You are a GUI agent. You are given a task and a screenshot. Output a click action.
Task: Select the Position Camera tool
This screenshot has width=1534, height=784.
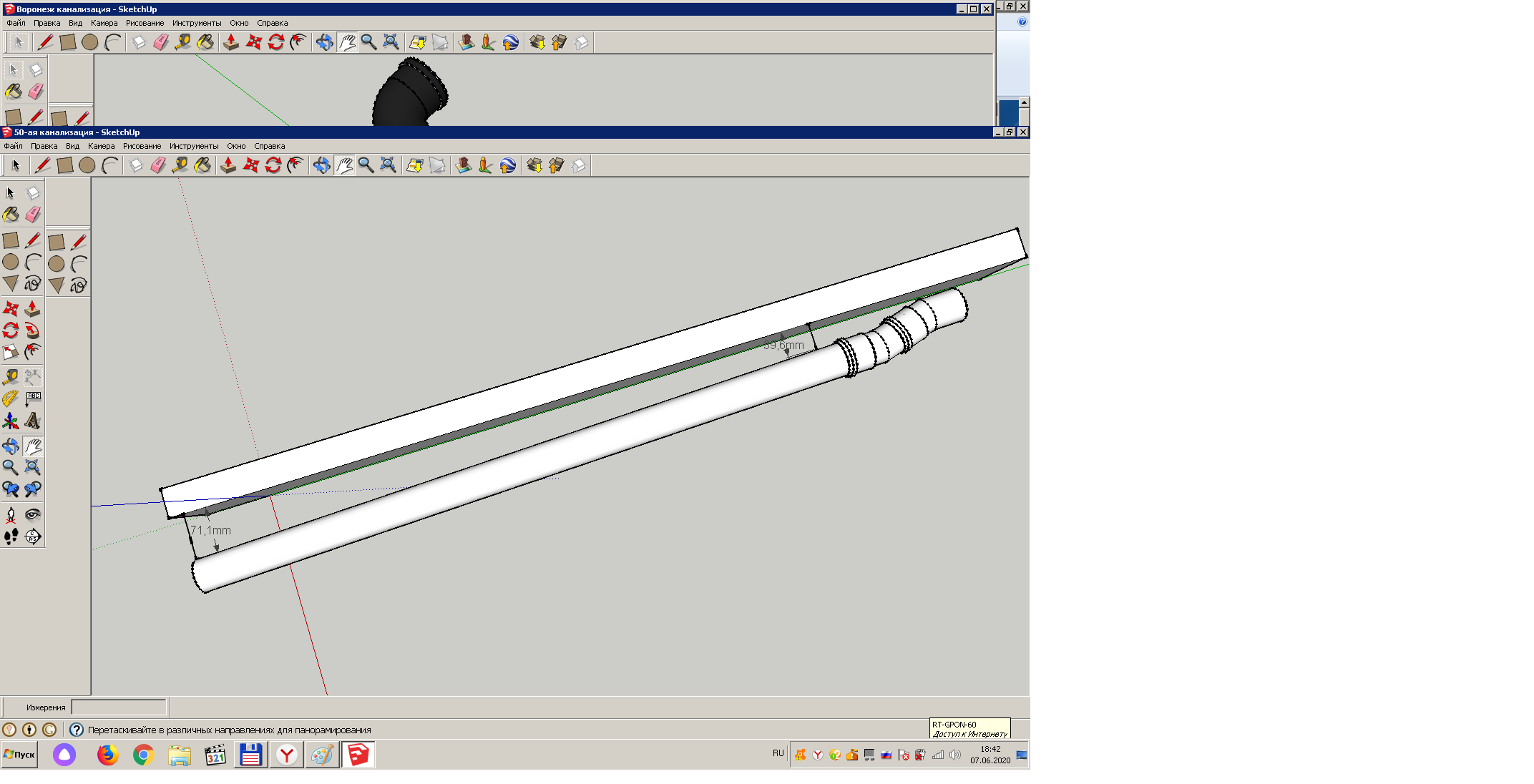pos(11,515)
